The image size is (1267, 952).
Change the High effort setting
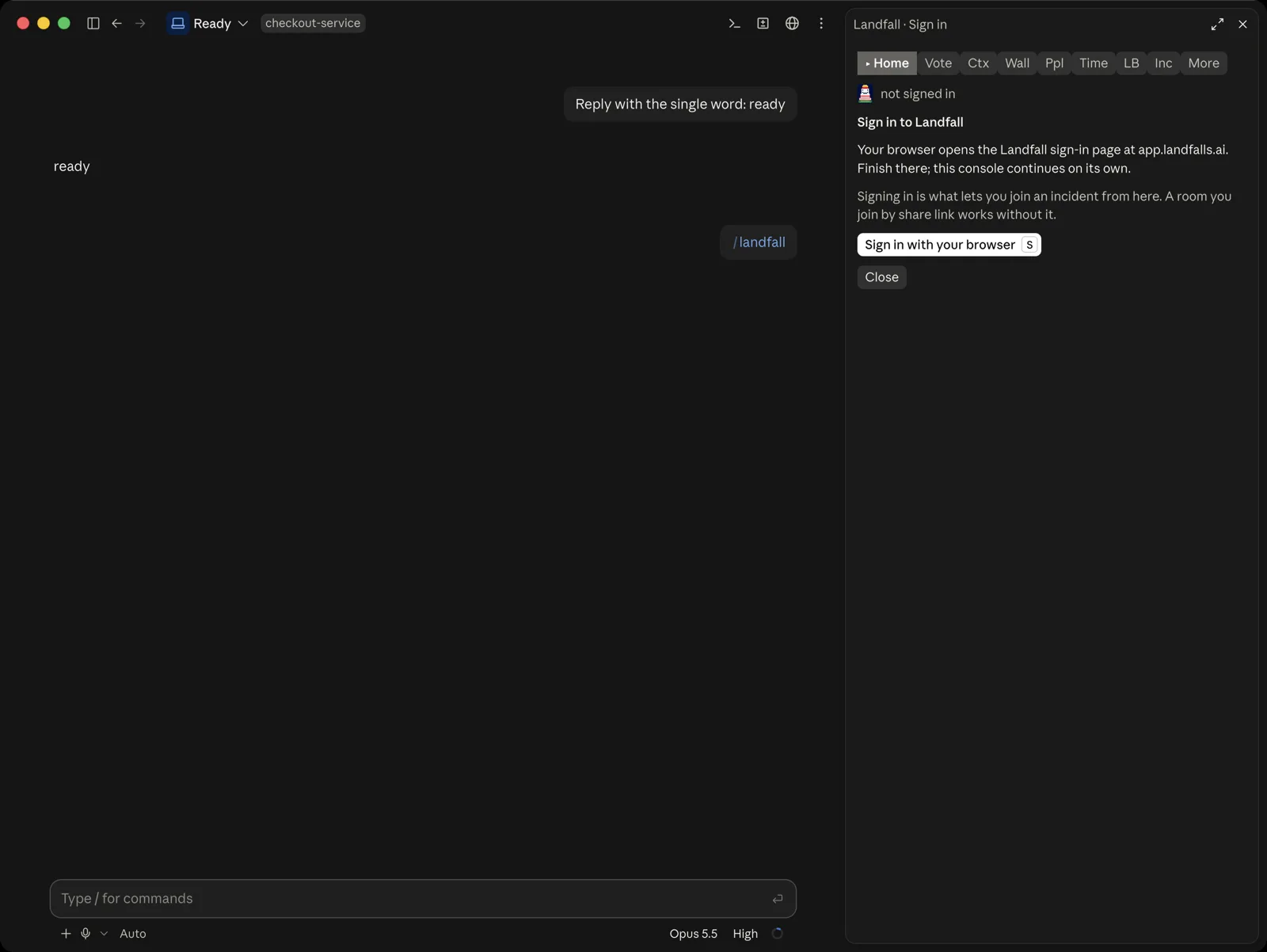click(745, 934)
